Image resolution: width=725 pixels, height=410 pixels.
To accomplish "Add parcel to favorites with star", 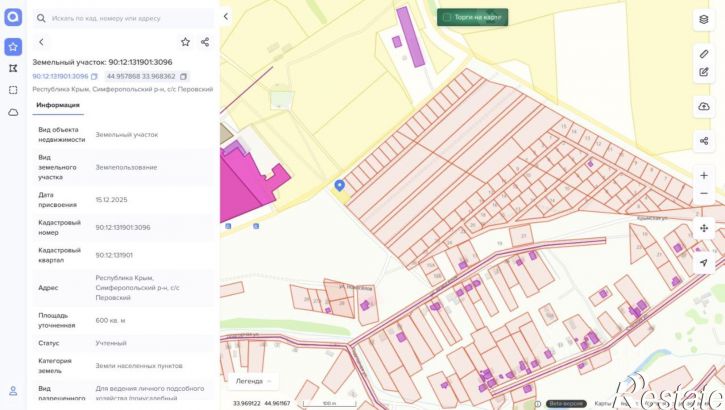I will [185, 42].
